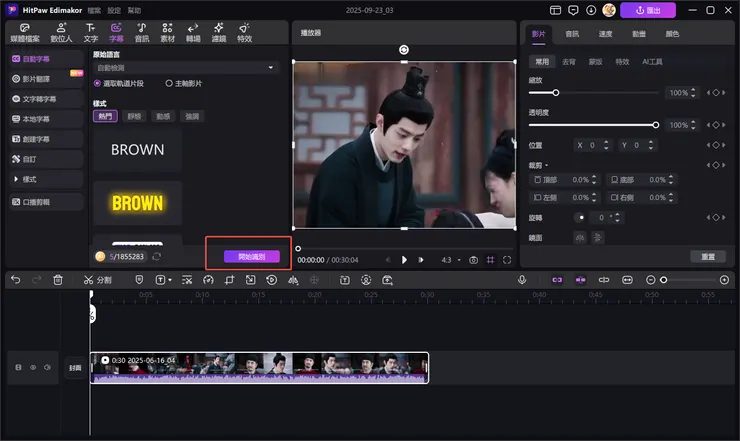
Task: Select 自動字幕 auto subtitles in sidebar
Action: click(46, 59)
